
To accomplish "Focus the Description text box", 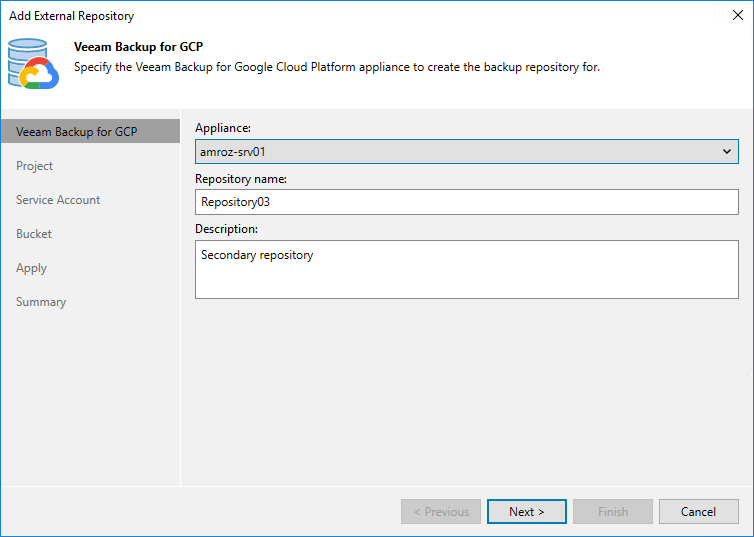I will coord(466,271).
